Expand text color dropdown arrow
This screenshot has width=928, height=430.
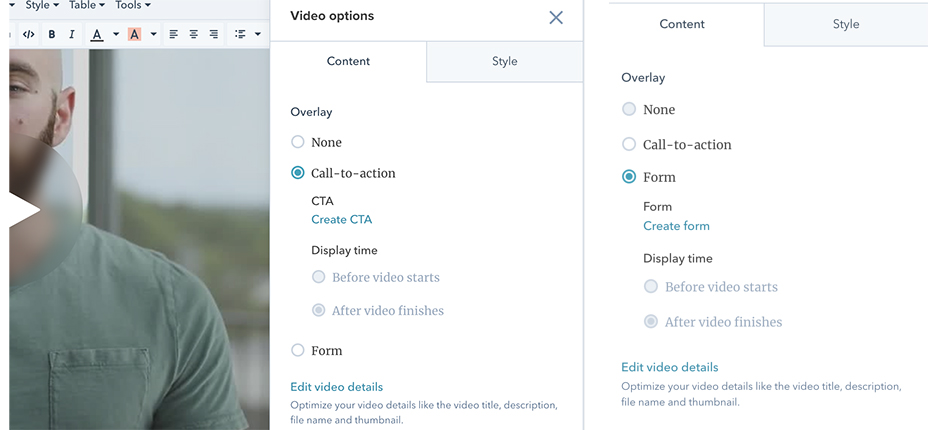pyautogui.click(x=116, y=34)
